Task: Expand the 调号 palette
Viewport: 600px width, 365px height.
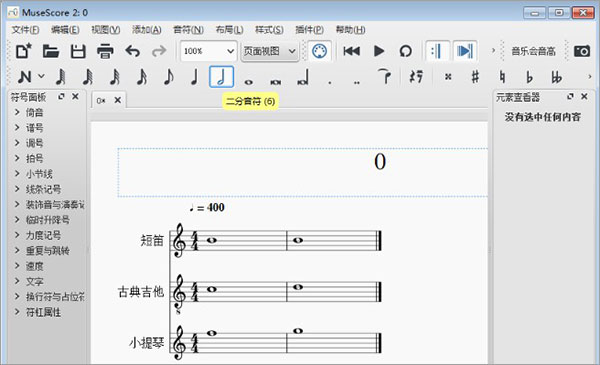Action: (x=17, y=142)
